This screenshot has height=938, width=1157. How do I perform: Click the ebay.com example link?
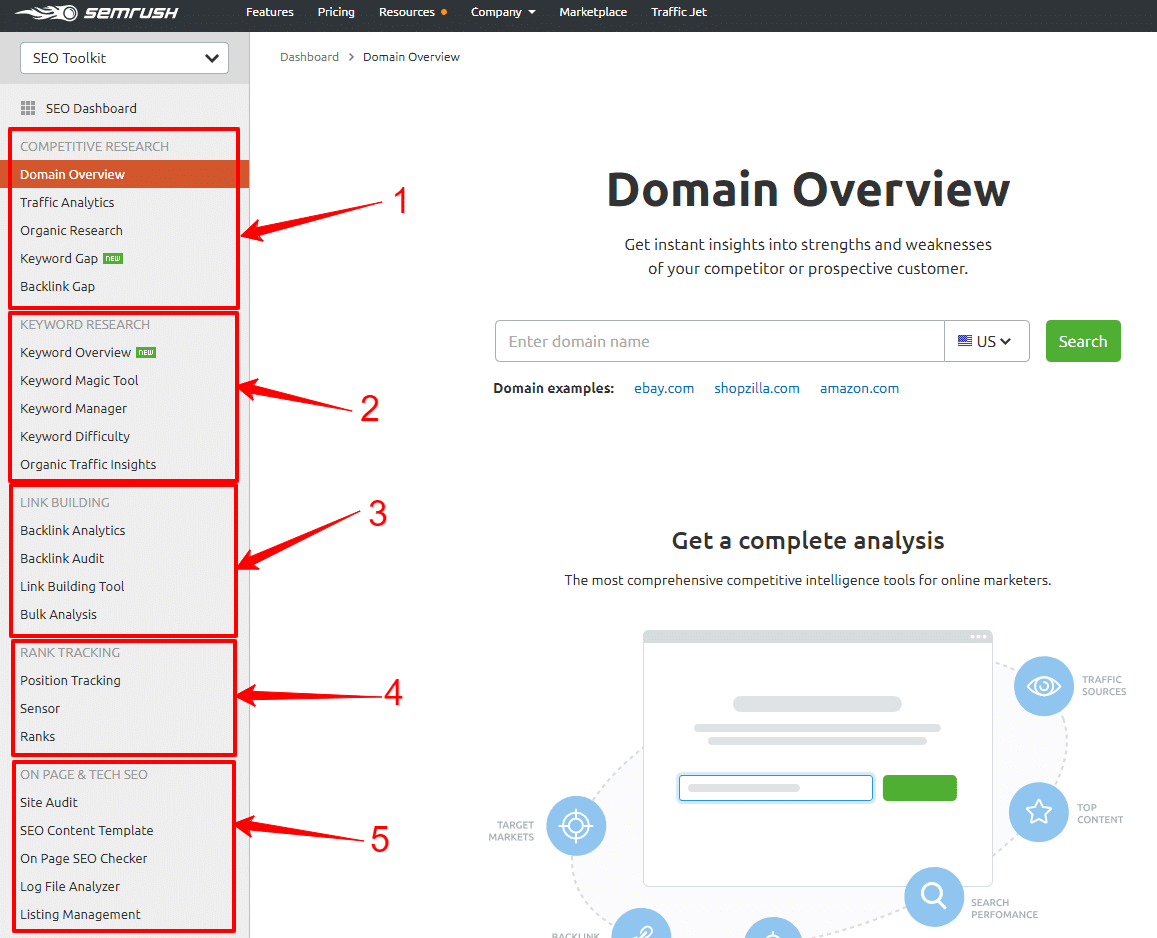pos(663,388)
